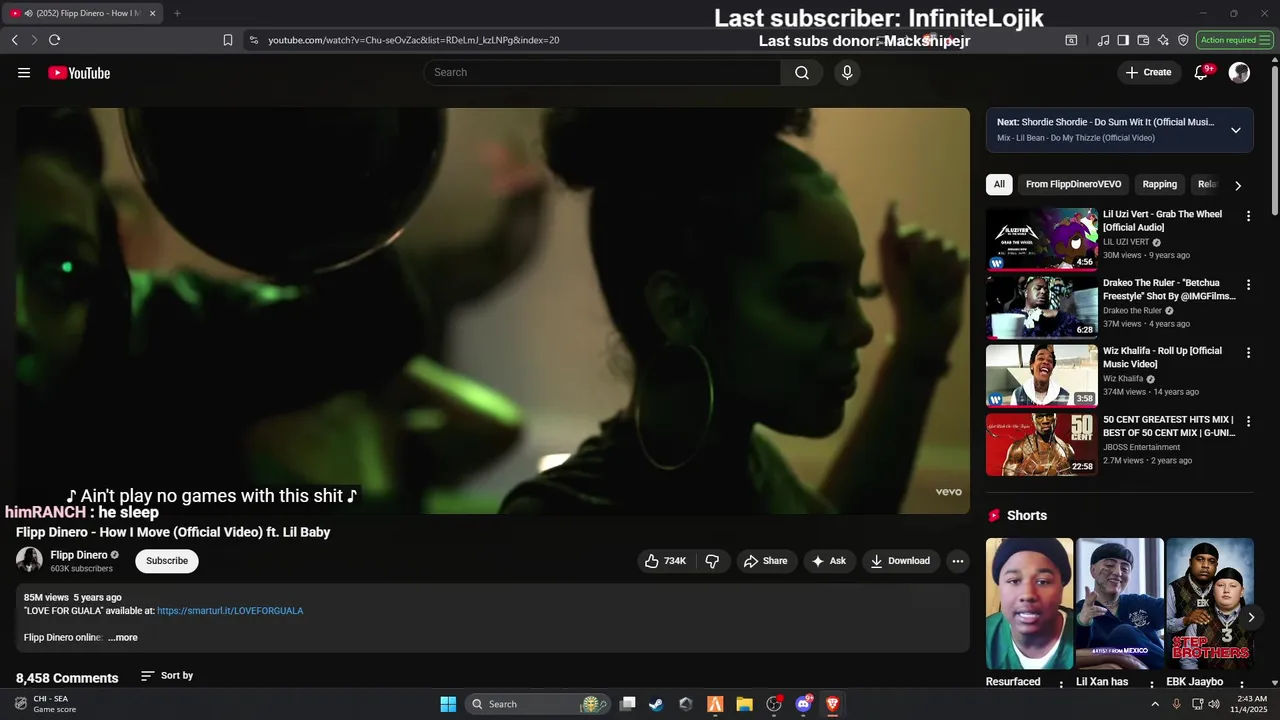Show more Shorts with right arrow
The image size is (1280, 720).
pyautogui.click(x=1251, y=617)
